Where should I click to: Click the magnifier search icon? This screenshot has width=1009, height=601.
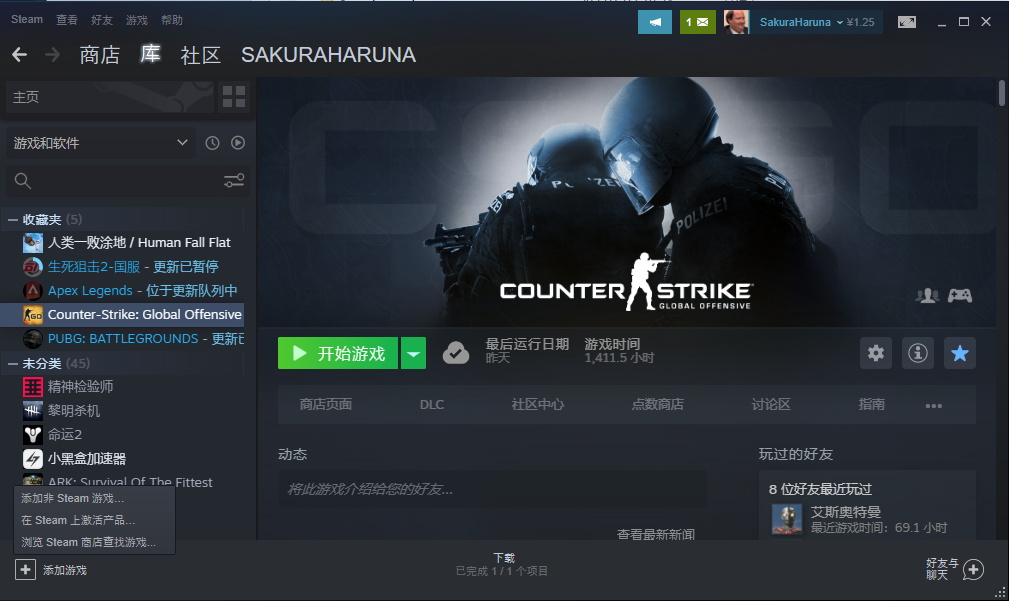(x=23, y=181)
